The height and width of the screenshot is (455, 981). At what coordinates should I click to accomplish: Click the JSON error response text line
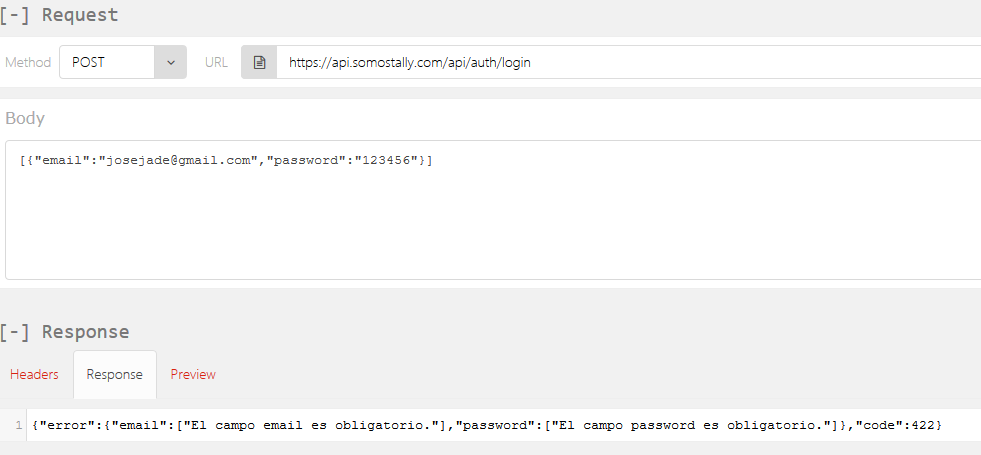486,426
